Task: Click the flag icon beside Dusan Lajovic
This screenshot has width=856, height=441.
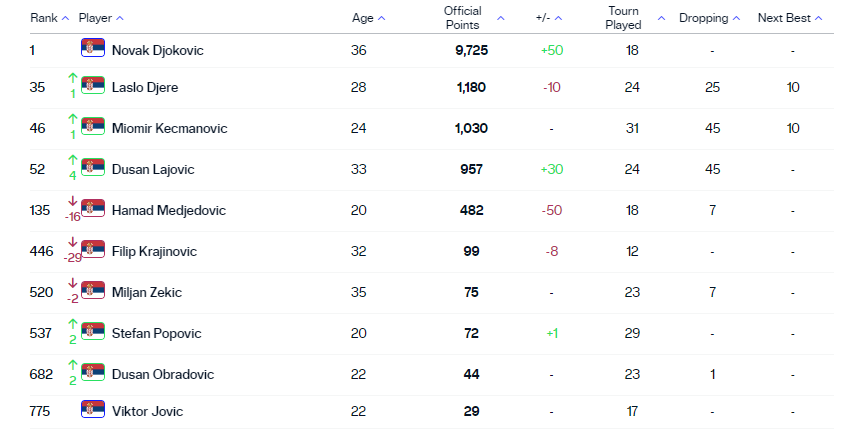Action: pyautogui.click(x=93, y=168)
